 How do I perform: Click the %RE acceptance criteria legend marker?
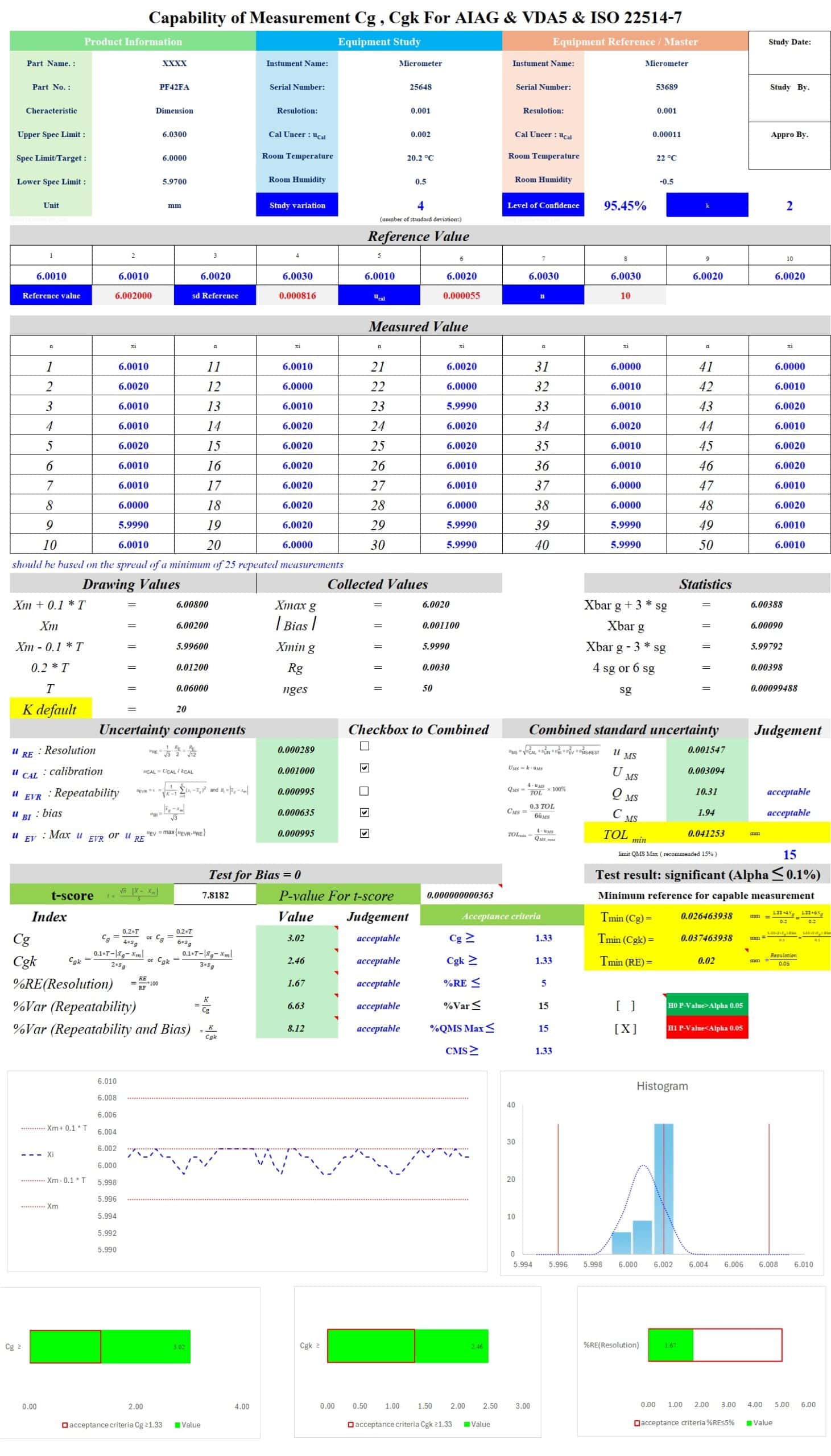(637, 1422)
